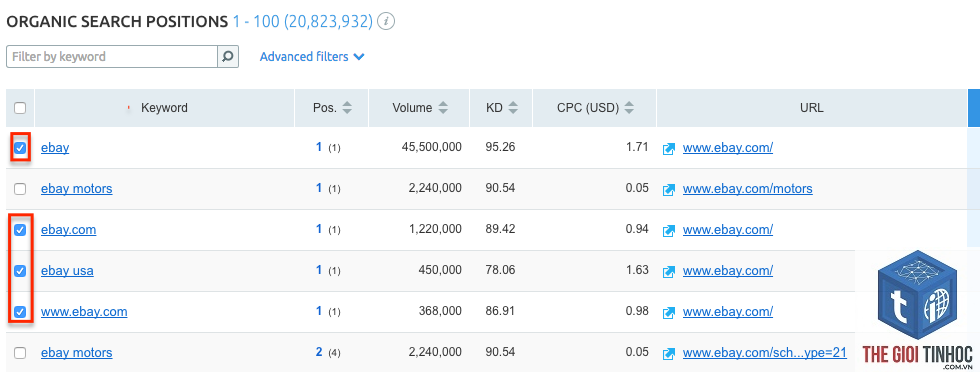This screenshot has height=372, width=980.
Task: Select the 0.94 CPC value
Action: pyautogui.click(x=638, y=229)
